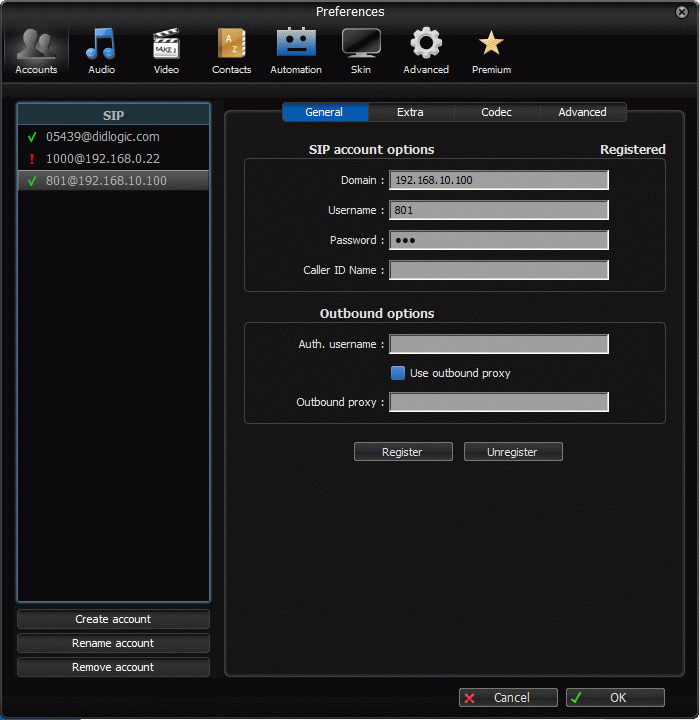Switch to the Codec tab
Screen dimensions: 700x720
click(x=497, y=112)
